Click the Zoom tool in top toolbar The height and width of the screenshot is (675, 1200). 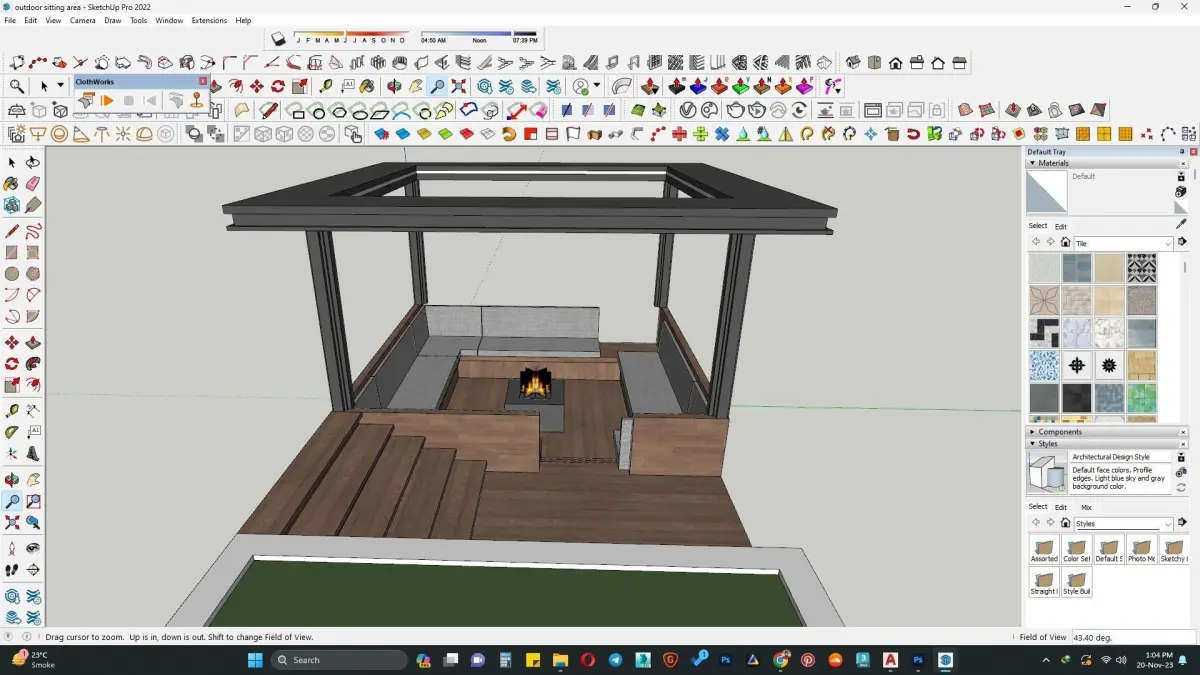click(x=437, y=87)
